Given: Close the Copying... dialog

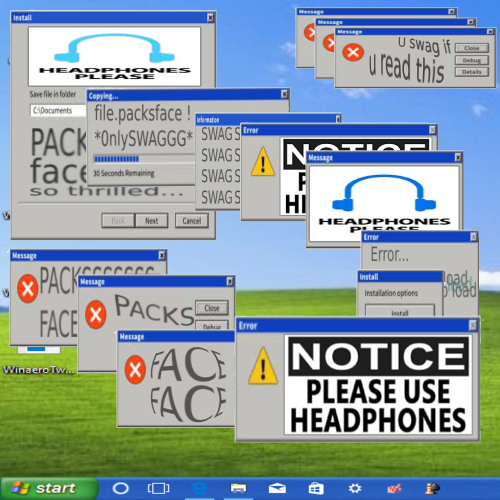Looking at the screenshot, I should (284, 94).
